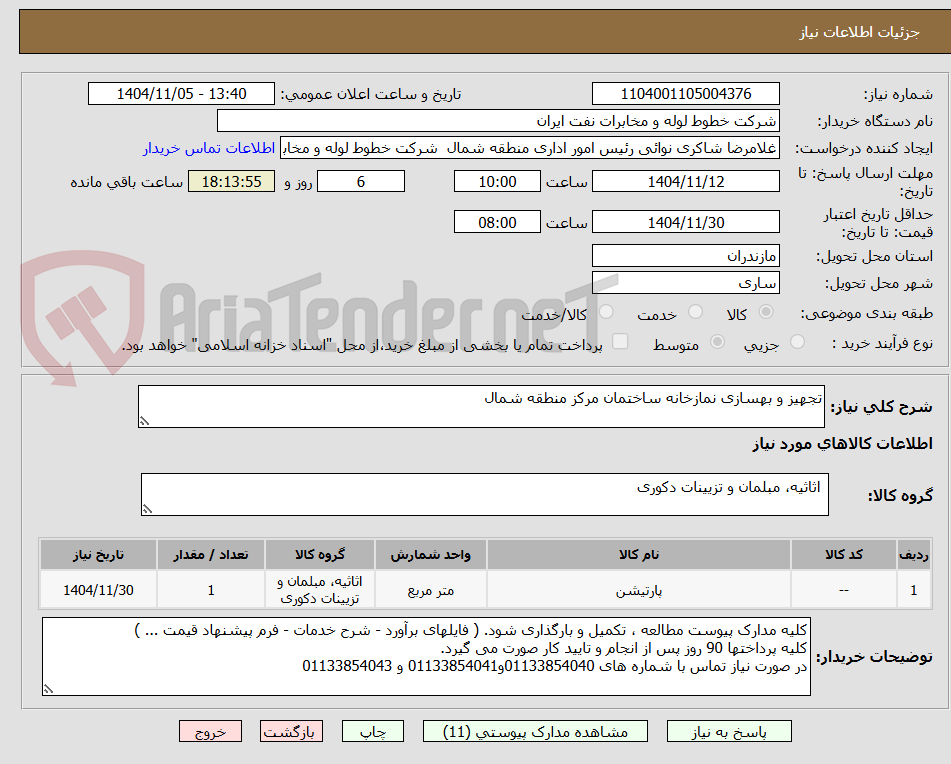Click the پارتیشن item name cell
This screenshot has width=951, height=764.
pyautogui.click(x=638, y=590)
